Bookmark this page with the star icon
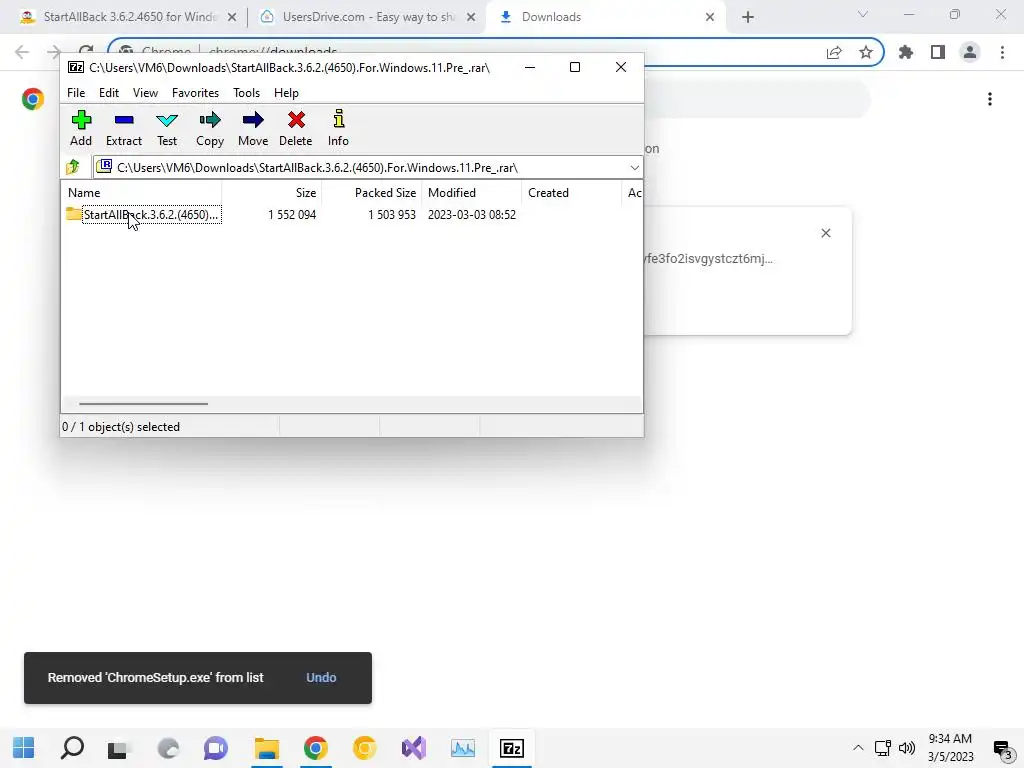Image resolution: width=1024 pixels, height=768 pixels. 866,52
